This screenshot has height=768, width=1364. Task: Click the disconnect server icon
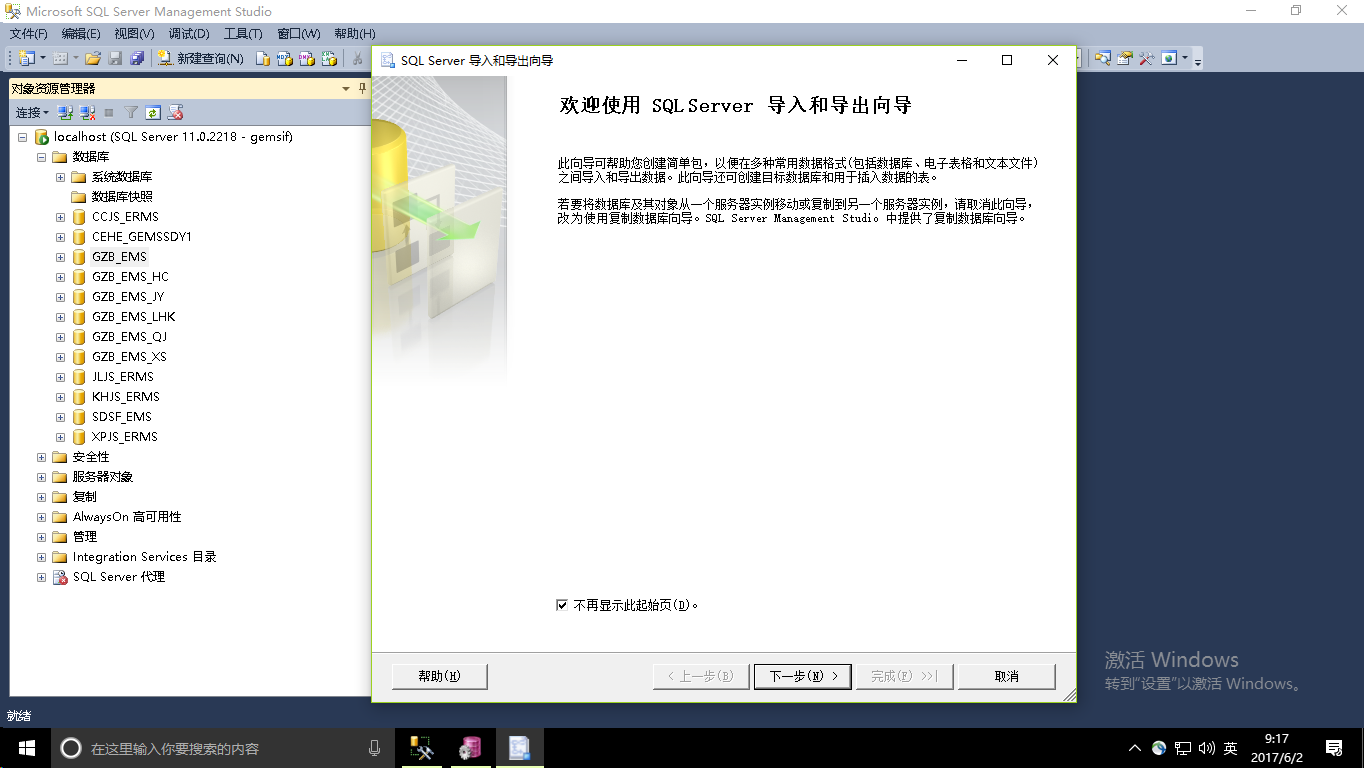point(86,111)
